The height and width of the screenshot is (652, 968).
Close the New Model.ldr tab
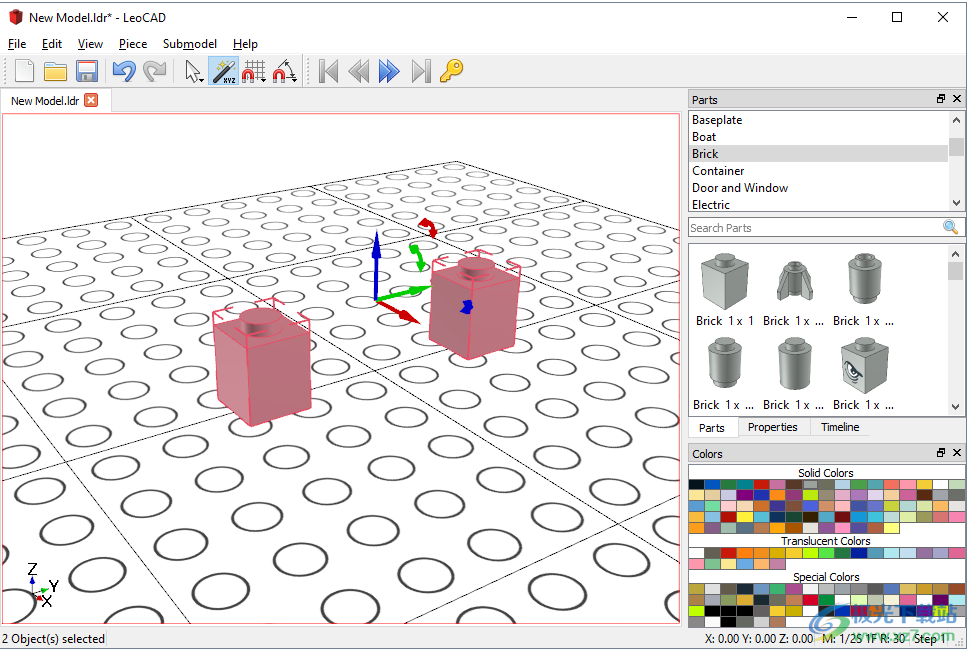pos(91,101)
